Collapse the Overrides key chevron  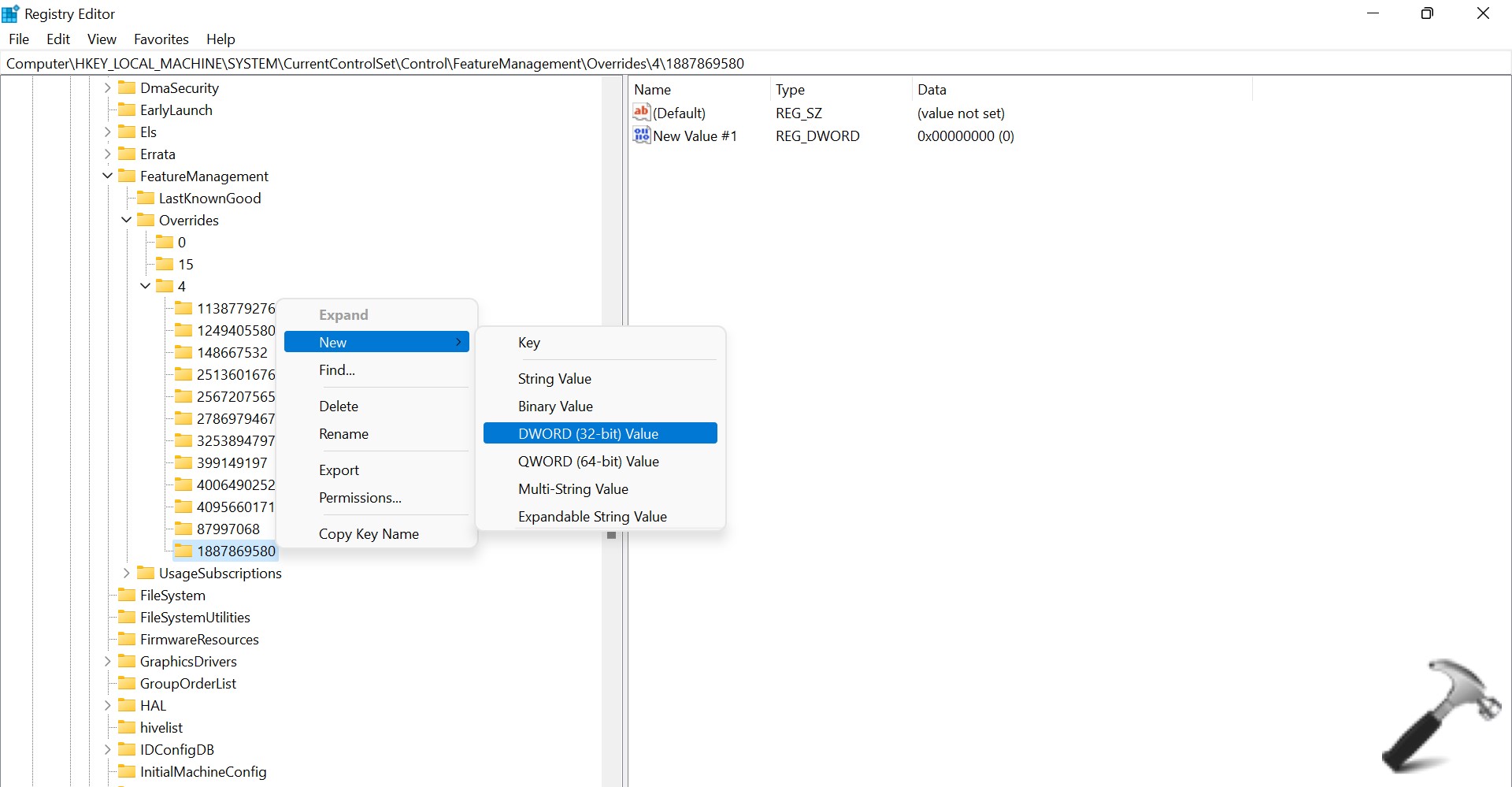[127, 220]
